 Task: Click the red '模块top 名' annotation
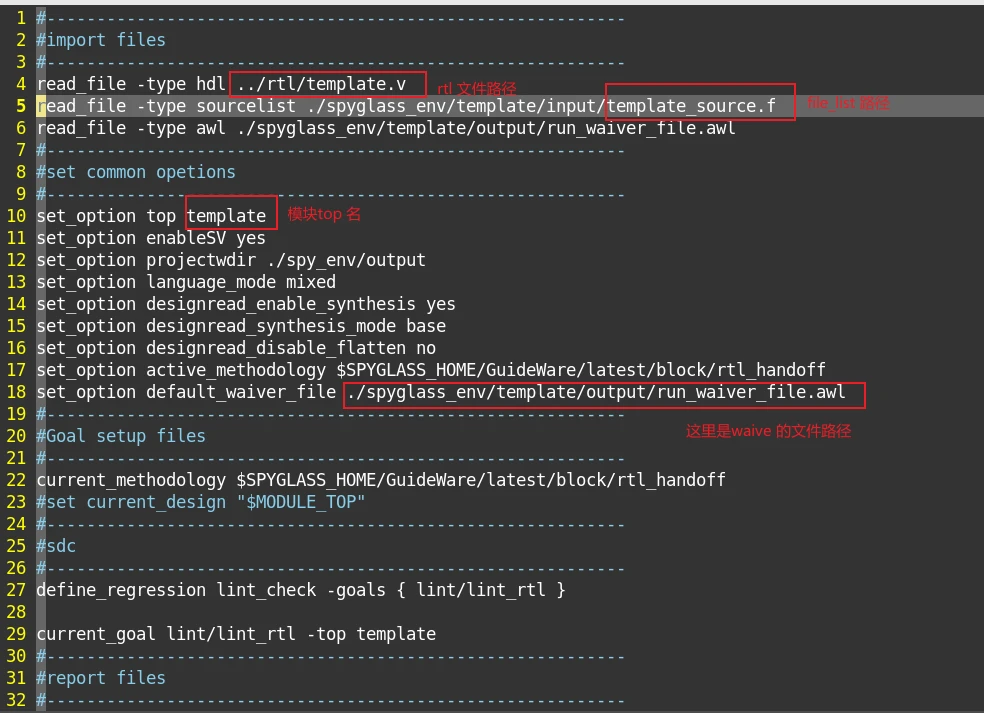coord(324,214)
